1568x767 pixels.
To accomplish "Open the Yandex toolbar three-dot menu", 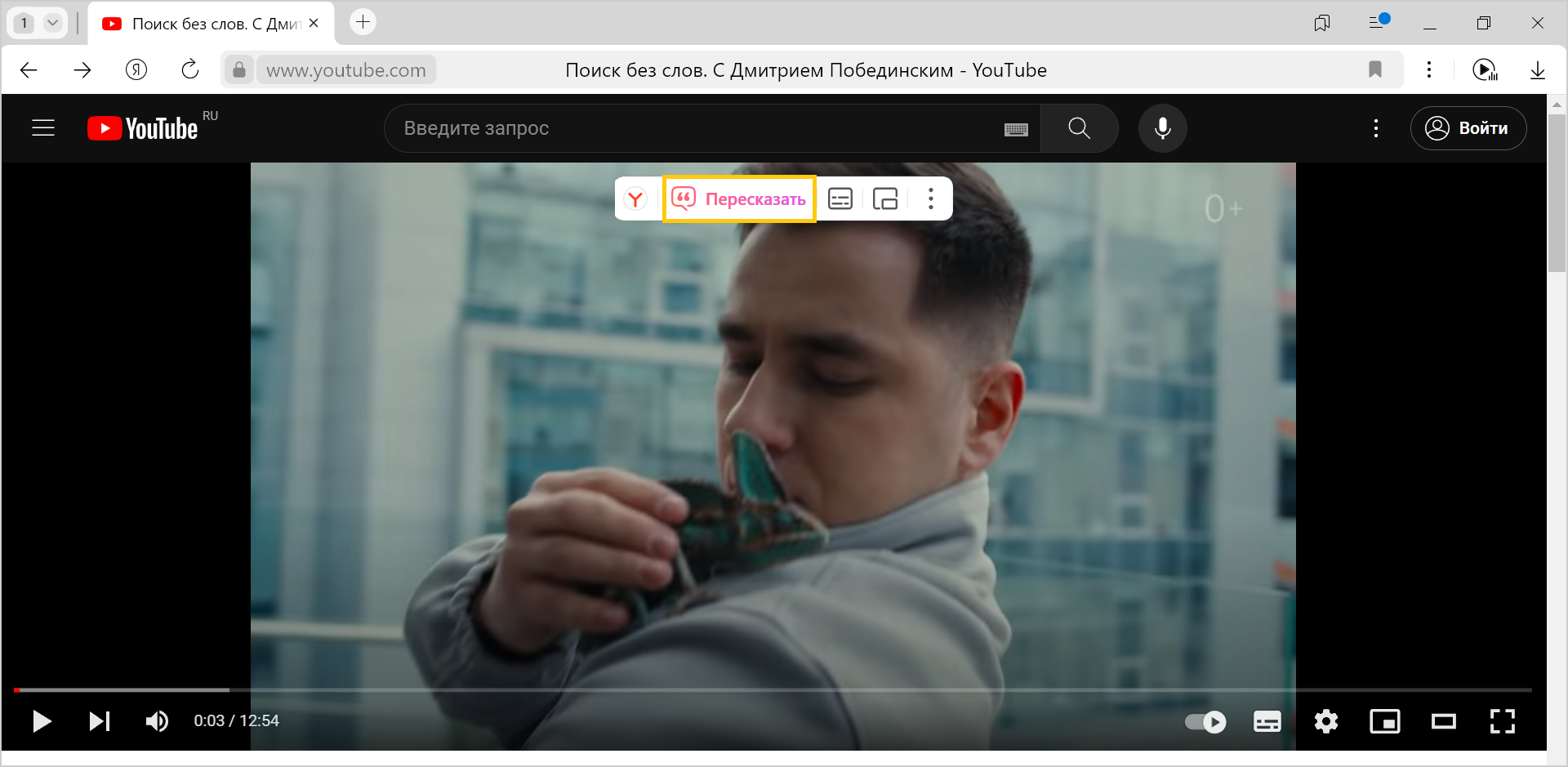I will point(931,198).
